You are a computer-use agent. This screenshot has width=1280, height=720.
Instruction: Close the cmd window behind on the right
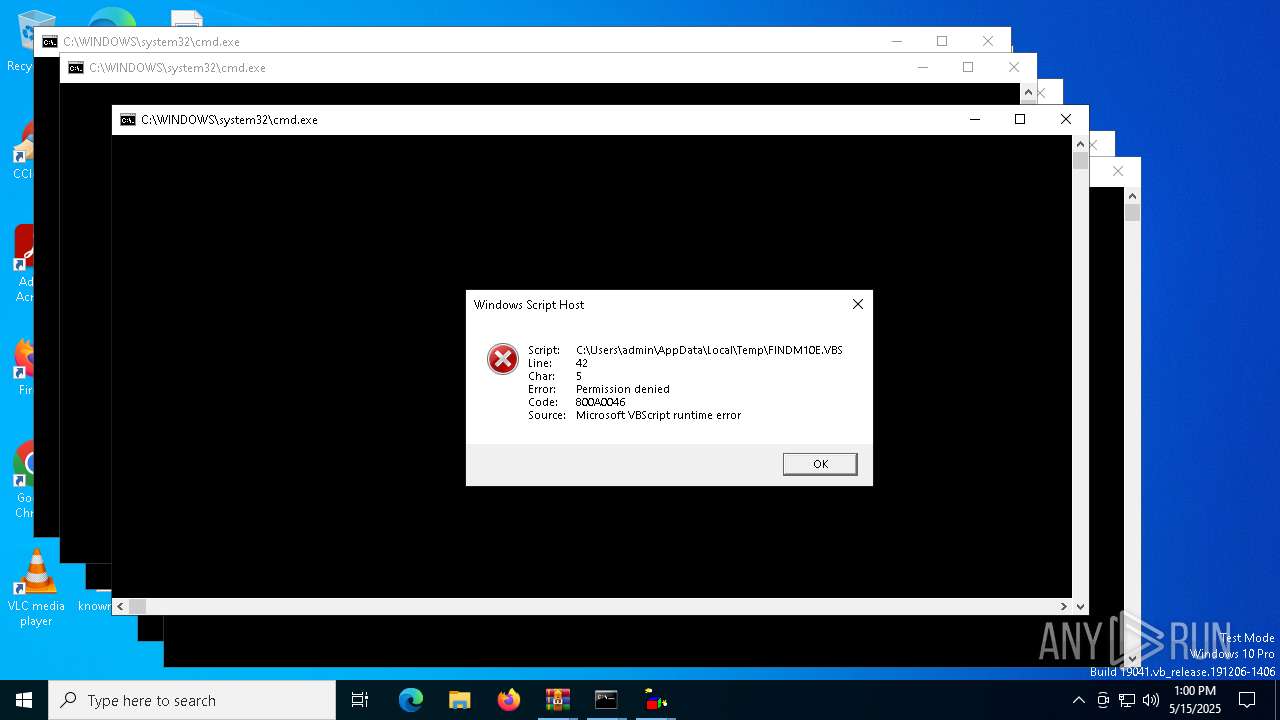click(x=1118, y=172)
